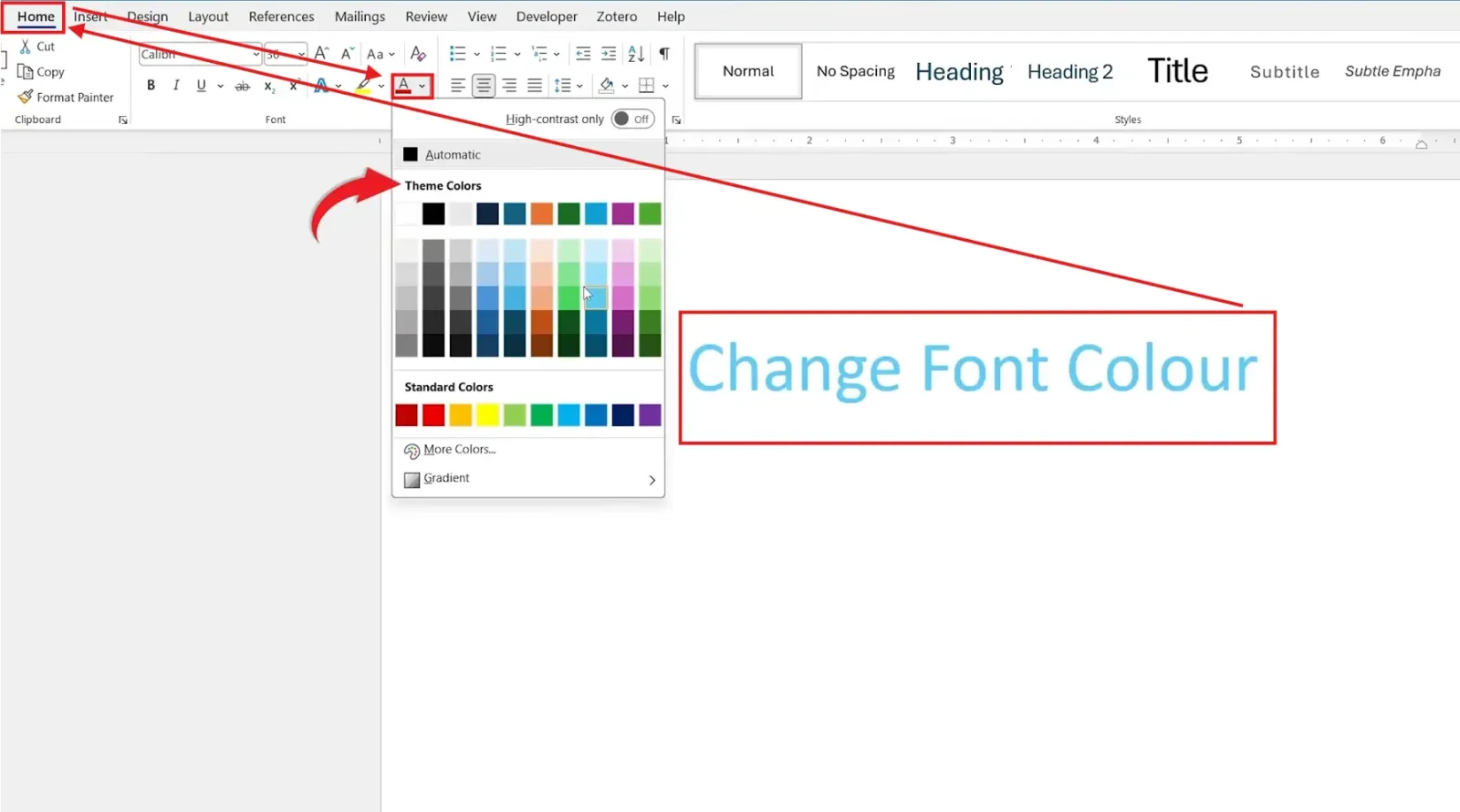Open the Layout tab
This screenshot has width=1460, height=812.
(x=208, y=16)
